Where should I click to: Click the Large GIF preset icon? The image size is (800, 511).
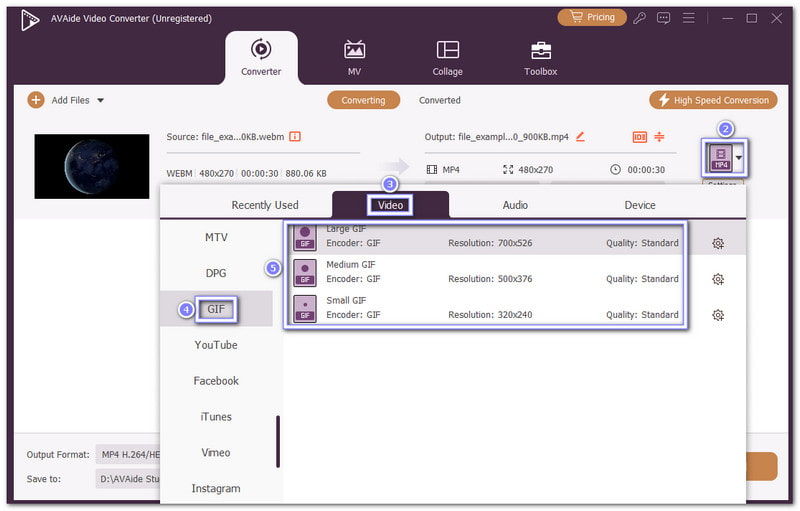point(305,237)
